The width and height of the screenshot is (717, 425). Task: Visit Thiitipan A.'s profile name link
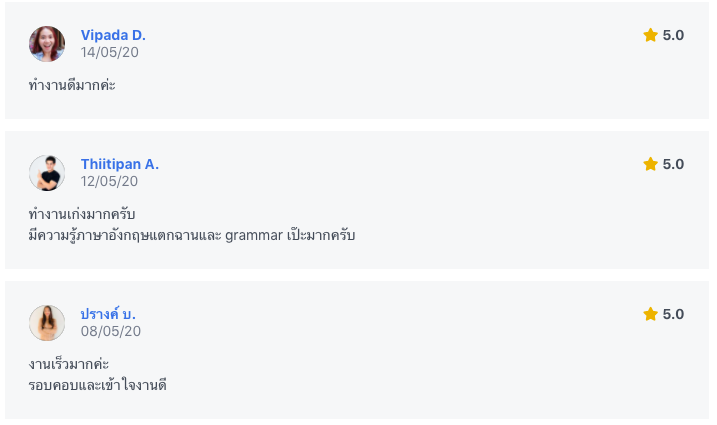click(120, 164)
